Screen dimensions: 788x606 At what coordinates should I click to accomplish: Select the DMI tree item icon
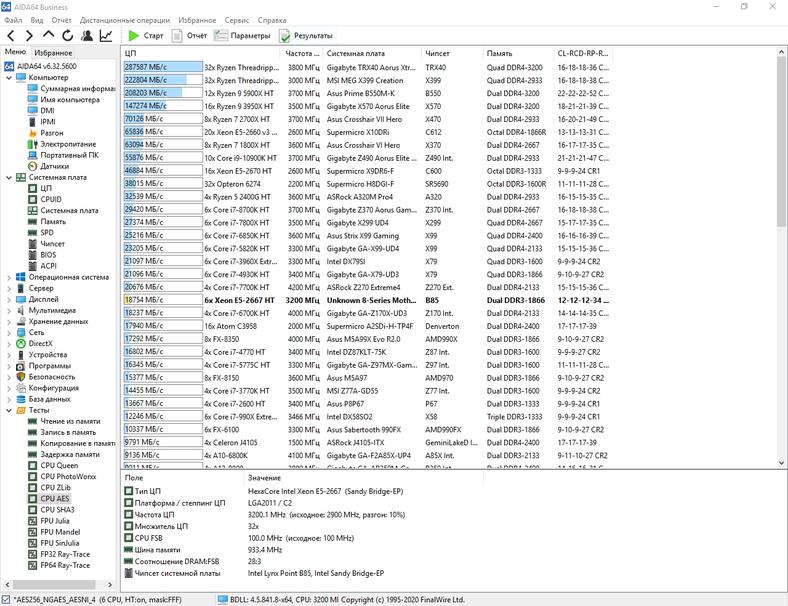pyautogui.click(x=33, y=111)
